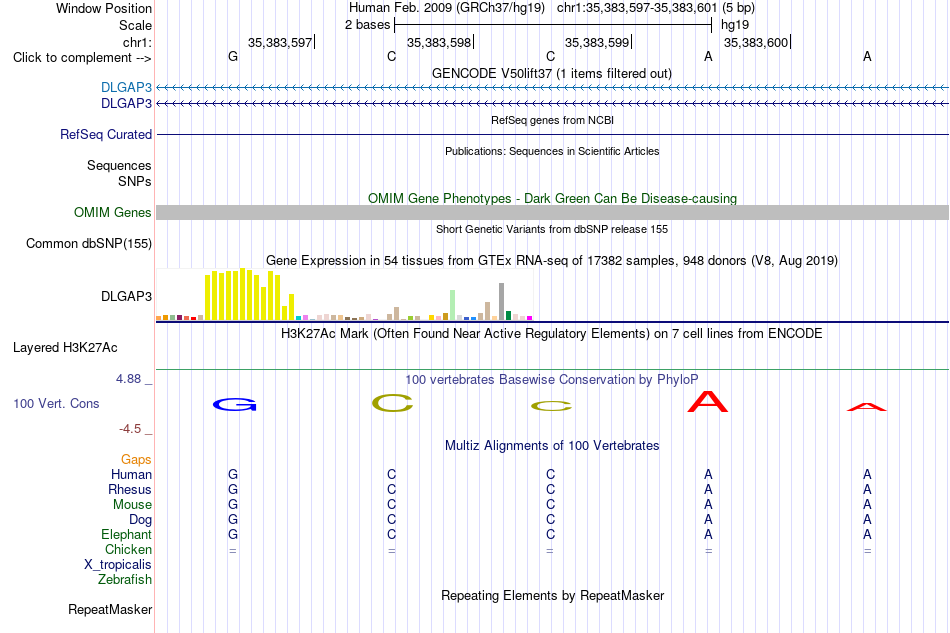Click the 'Dog' species row label

pos(140,520)
